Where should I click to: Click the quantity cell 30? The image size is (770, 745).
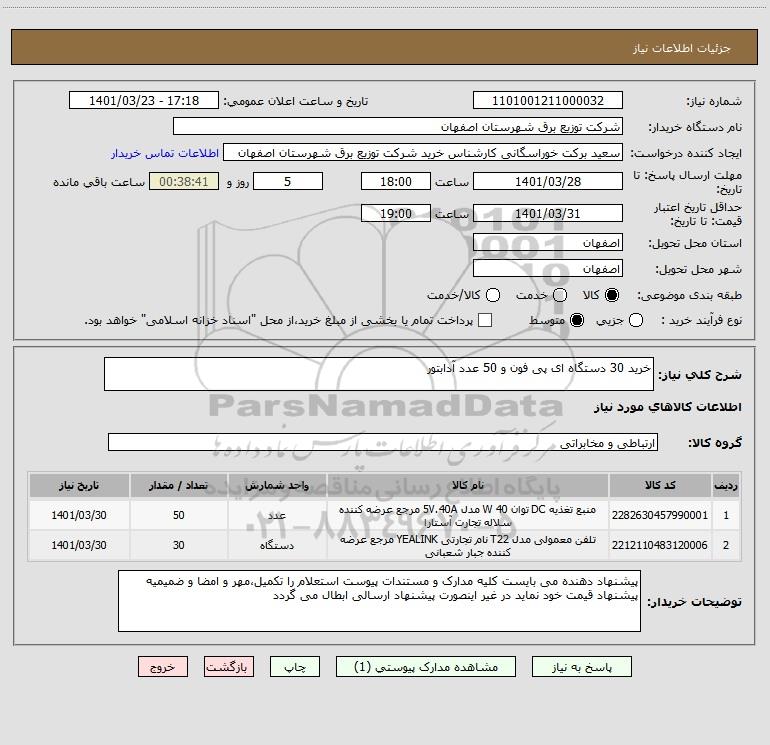coord(178,545)
